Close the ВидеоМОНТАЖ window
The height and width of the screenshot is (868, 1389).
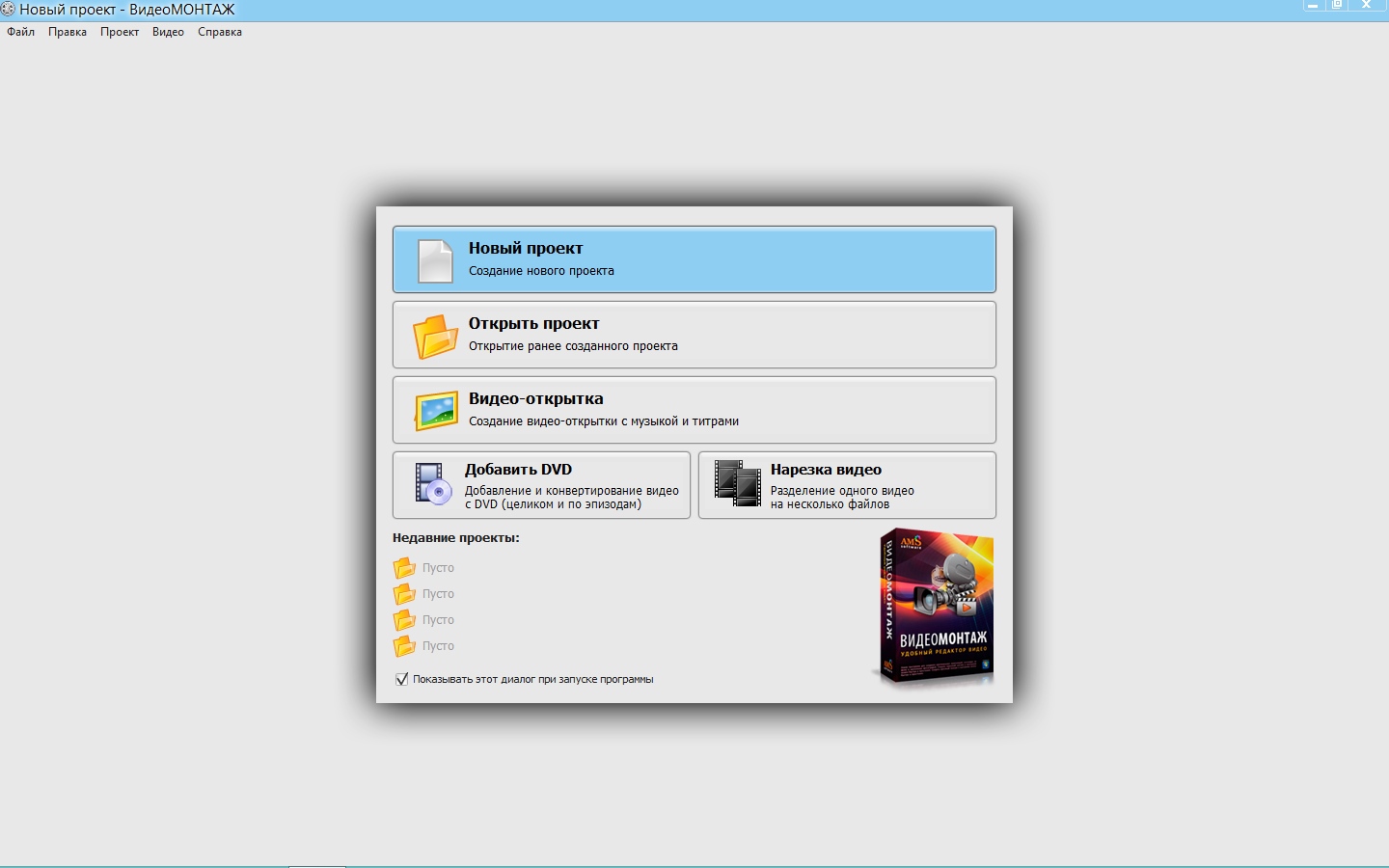1367,5
